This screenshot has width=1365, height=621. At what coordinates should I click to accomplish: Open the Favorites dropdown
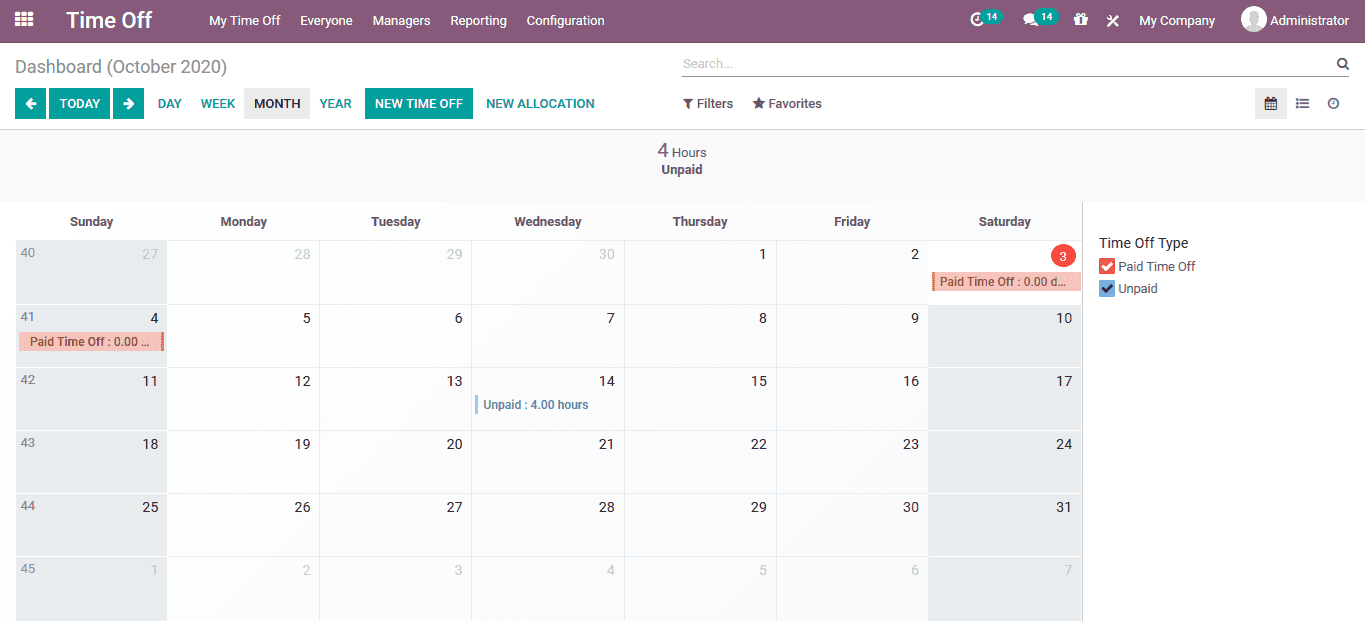[x=787, y=103]
